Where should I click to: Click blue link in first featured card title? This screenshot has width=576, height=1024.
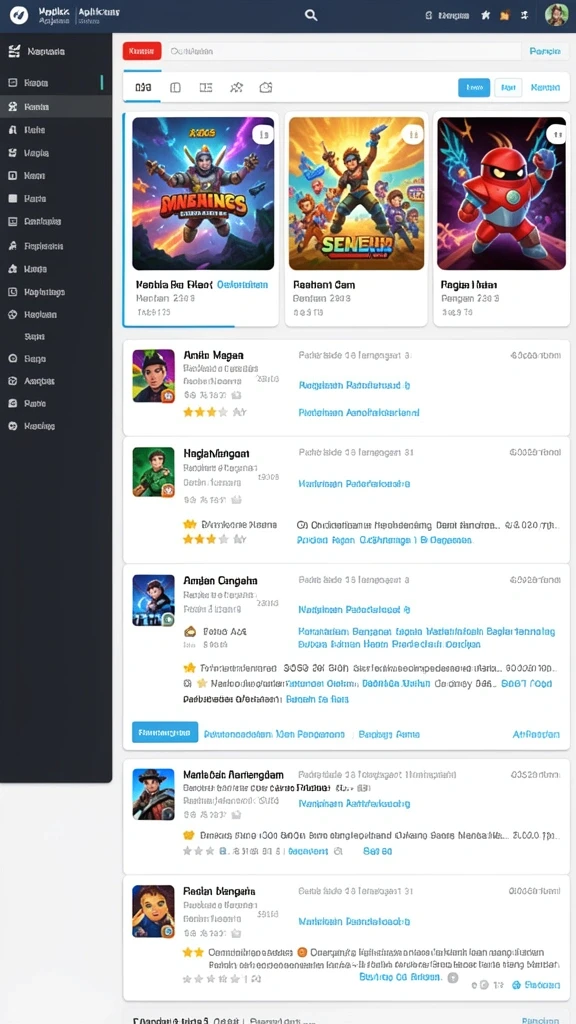tap(242, 285)
